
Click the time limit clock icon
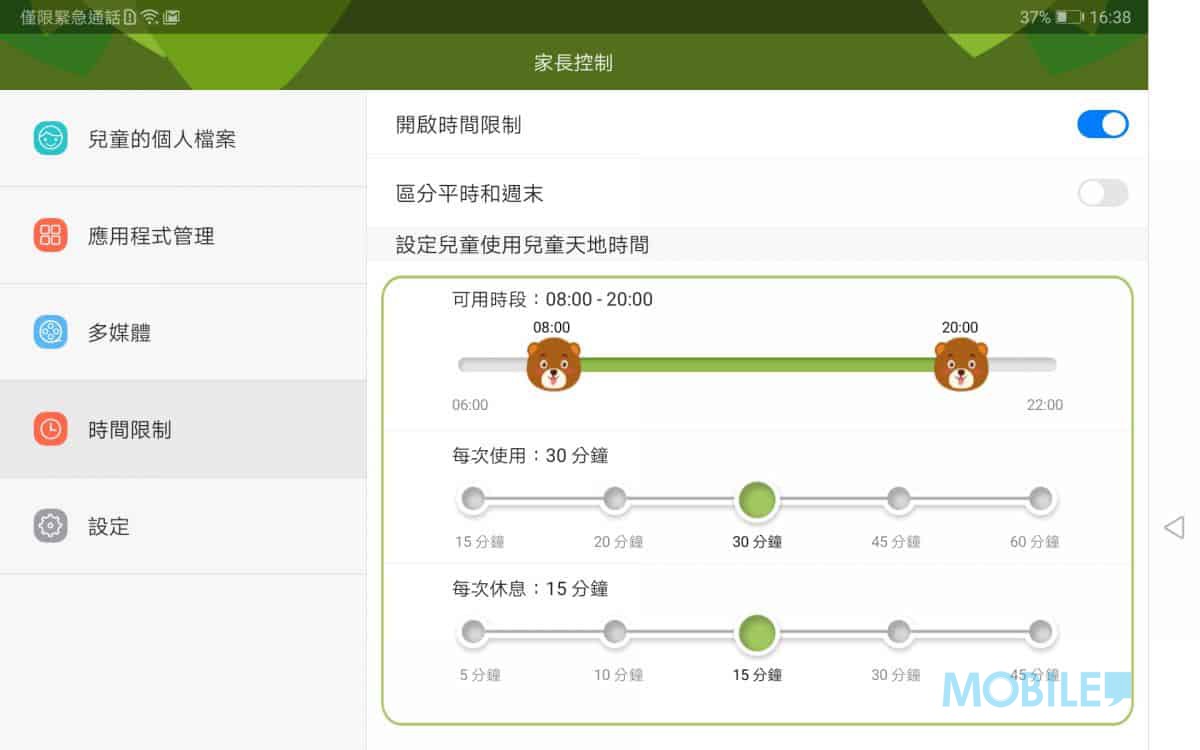click(50, 429)
